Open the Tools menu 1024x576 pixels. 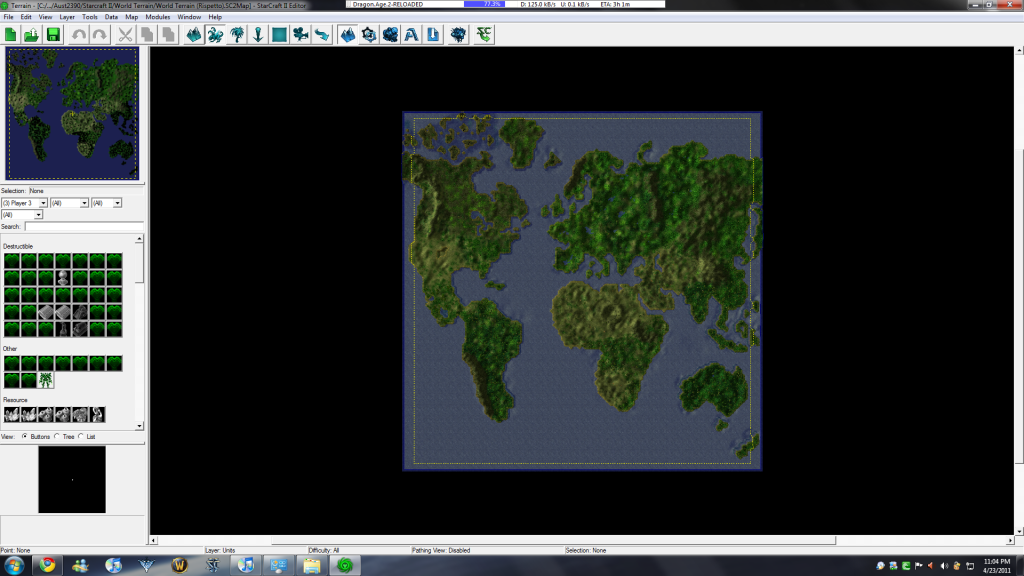pos(89,17)
